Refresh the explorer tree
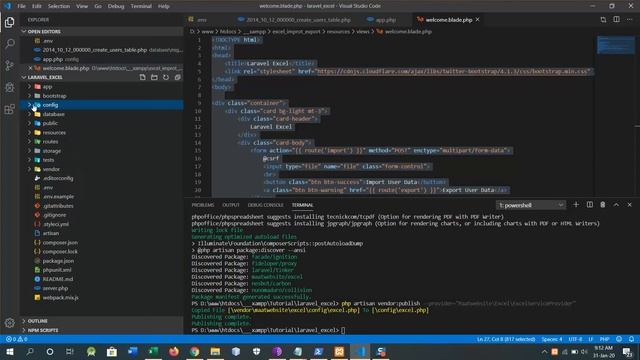This screenshot has width=640, height=360. coord(166,77)
